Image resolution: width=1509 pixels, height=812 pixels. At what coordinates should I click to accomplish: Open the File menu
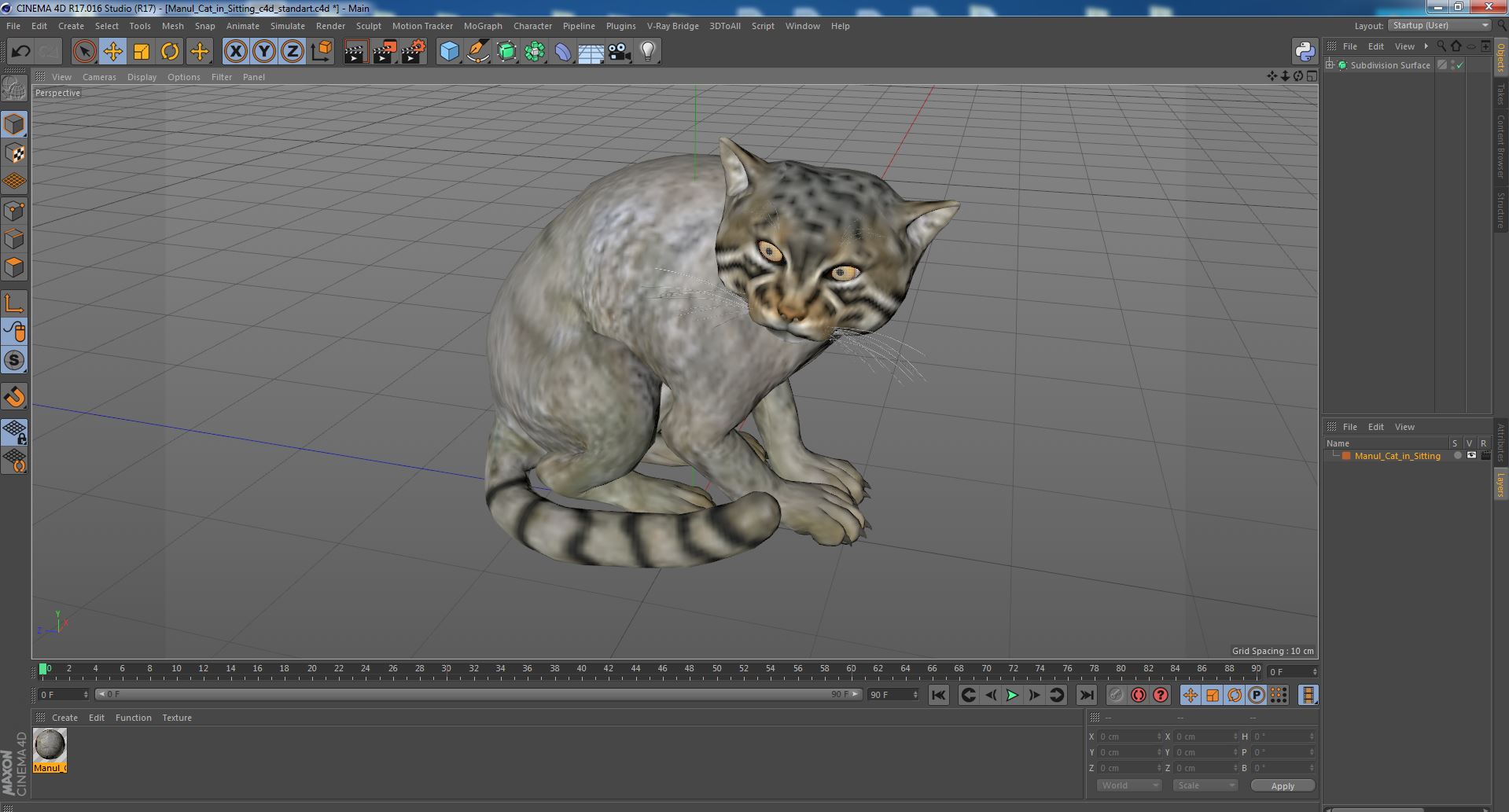(13, 26)
